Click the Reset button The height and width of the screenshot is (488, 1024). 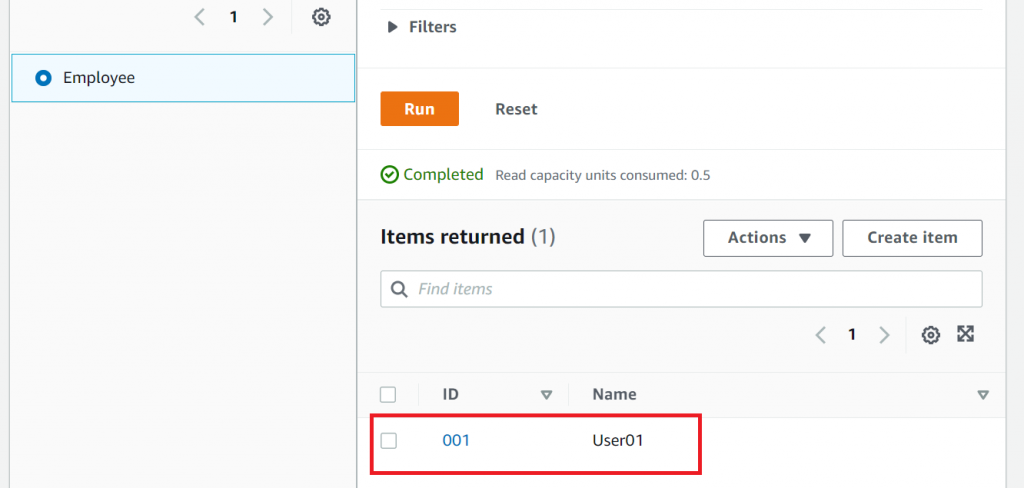point(516,109)
